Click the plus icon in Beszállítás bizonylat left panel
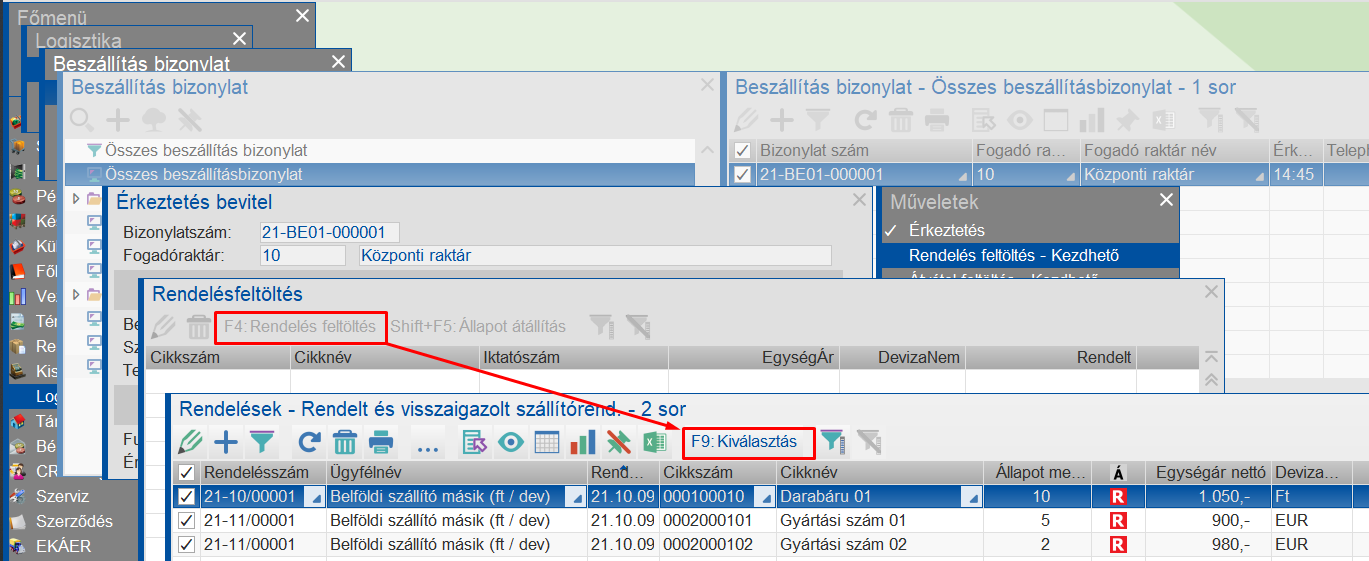Viewport: 1369px width, 561px height. click(118, 120)
